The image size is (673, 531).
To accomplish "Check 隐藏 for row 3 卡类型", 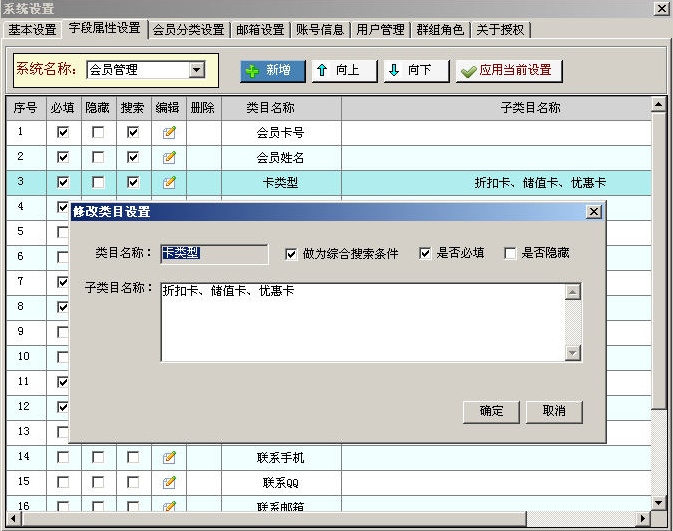I will tap(98, 182).
